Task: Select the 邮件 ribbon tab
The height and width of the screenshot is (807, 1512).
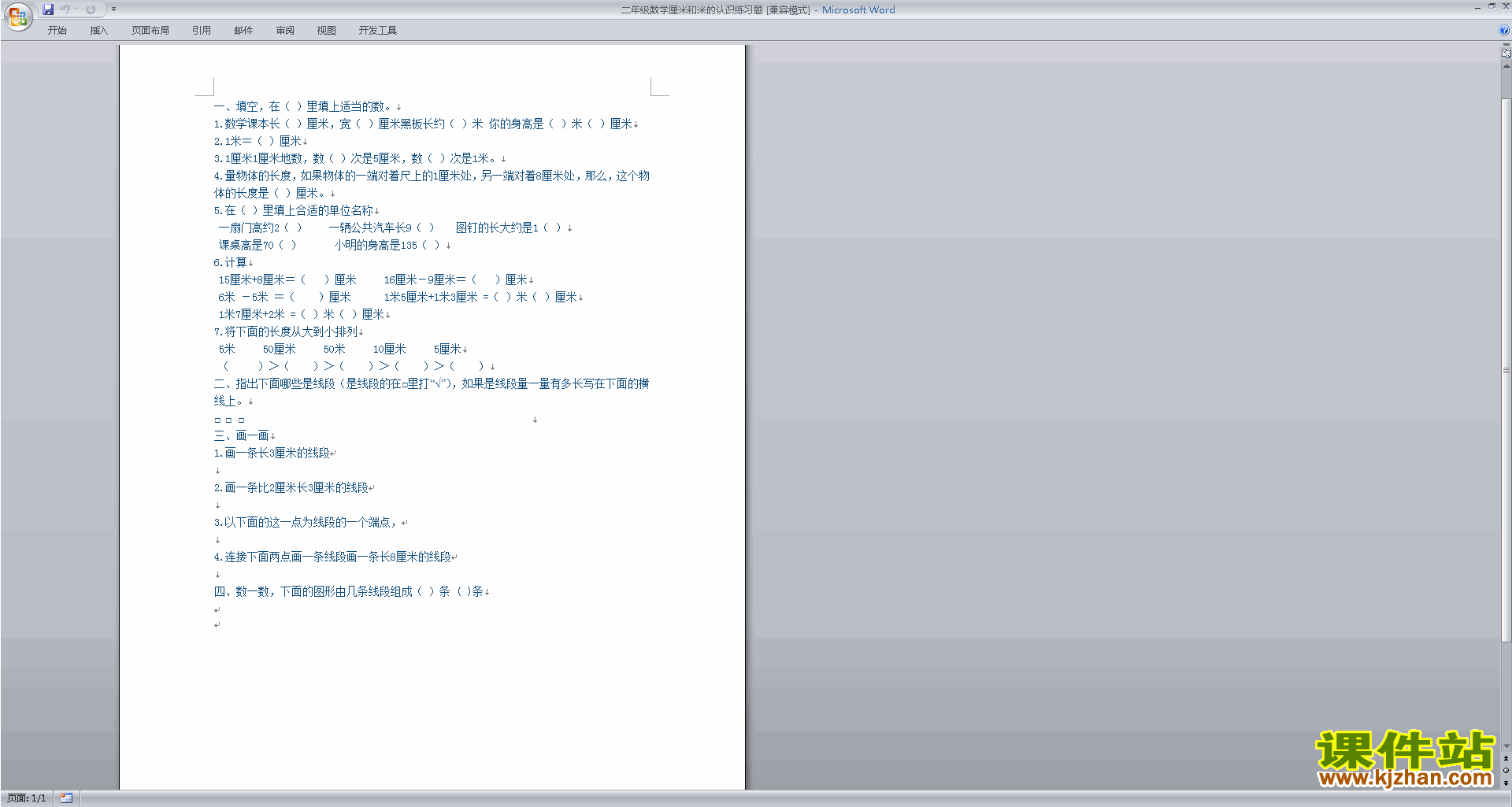Action: [x=243, y=31]
